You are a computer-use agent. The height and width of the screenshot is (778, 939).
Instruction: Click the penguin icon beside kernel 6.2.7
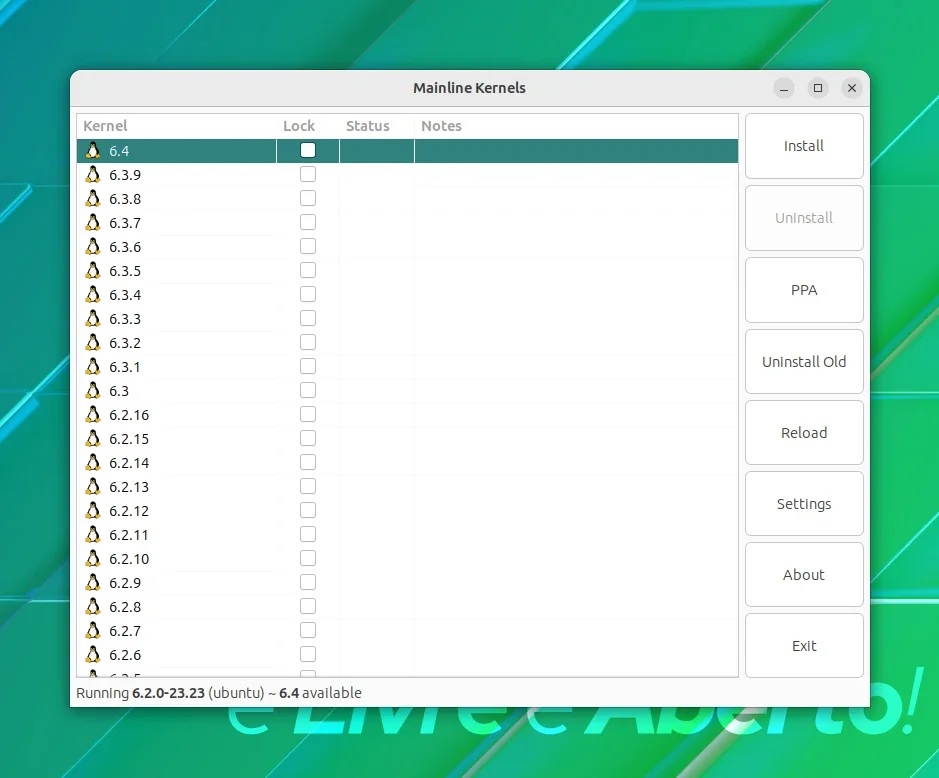93,629
